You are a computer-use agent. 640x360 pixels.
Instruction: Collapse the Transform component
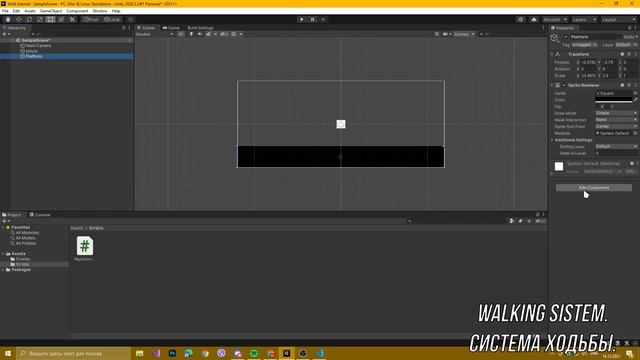[x=552, y=54]
